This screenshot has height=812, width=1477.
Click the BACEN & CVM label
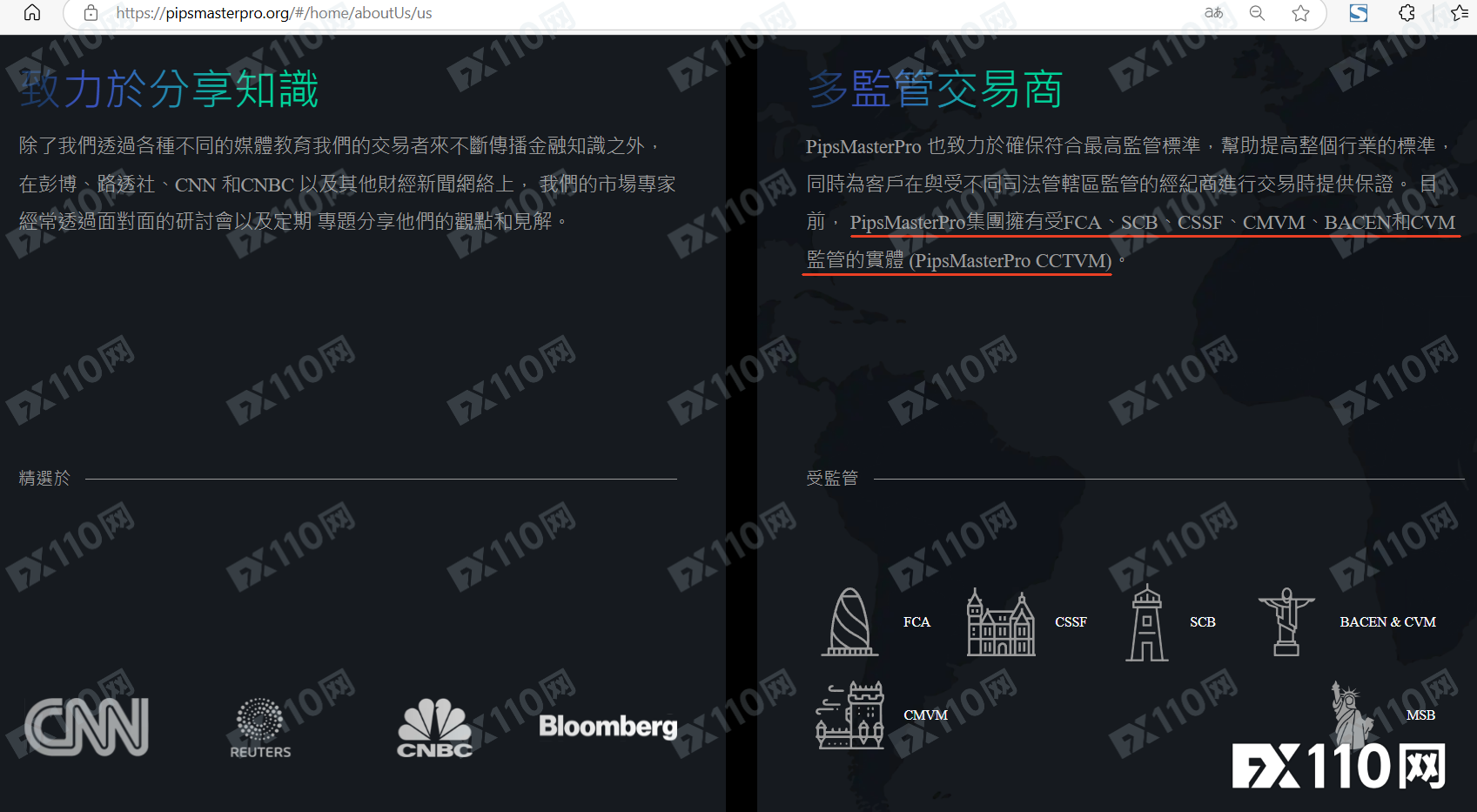(1387, 622)
